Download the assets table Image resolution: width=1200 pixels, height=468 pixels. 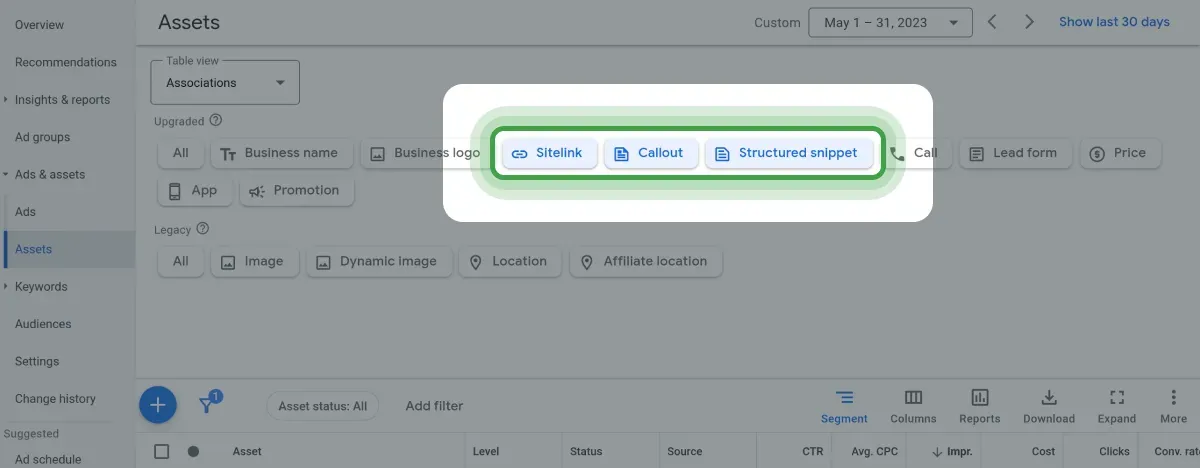[x=1048, y=406]
